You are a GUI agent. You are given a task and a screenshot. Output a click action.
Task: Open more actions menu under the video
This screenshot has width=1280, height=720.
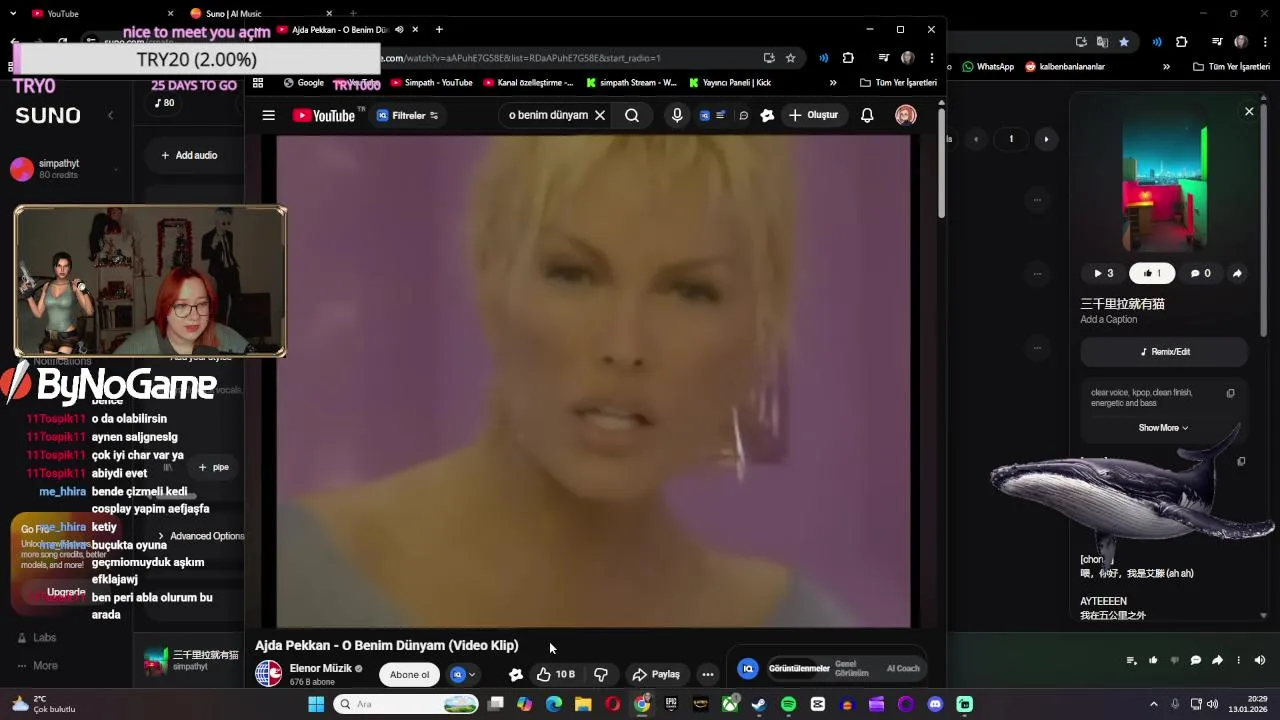[x=708, y=674]
